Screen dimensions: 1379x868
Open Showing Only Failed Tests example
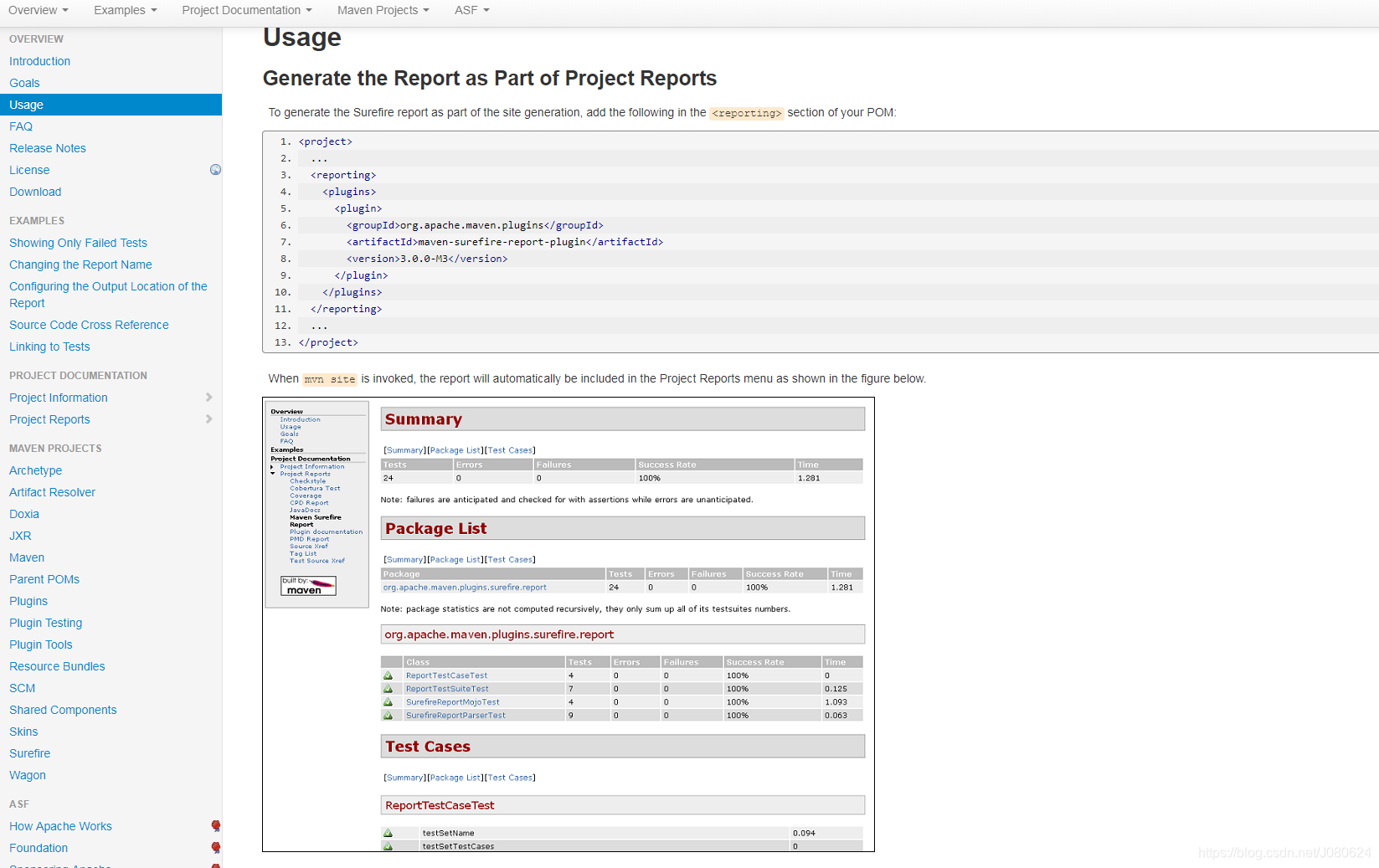click(78, 243)
